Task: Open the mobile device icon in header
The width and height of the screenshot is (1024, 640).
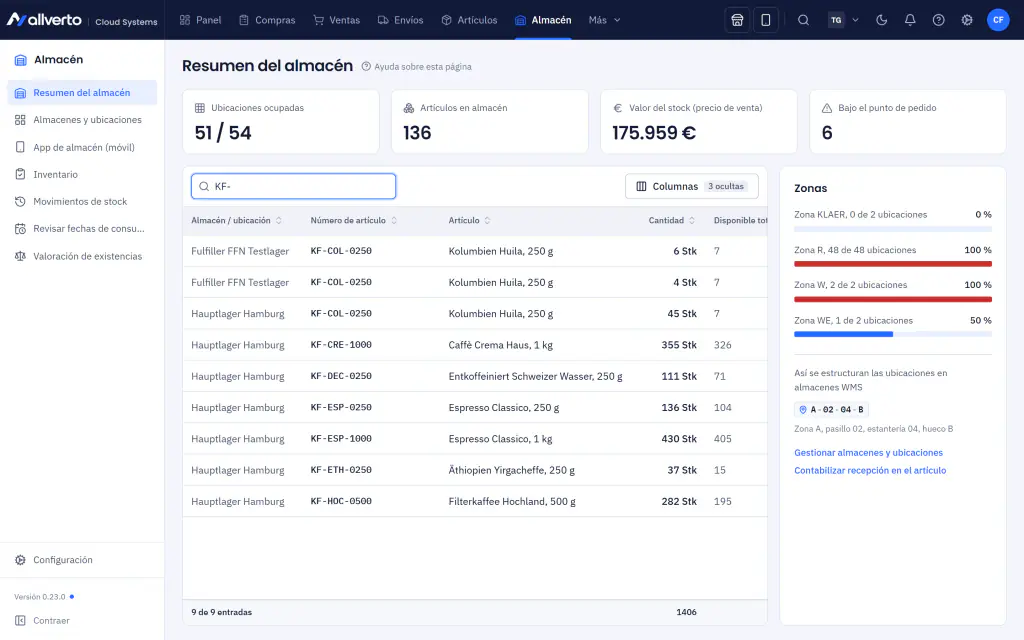Action: coord(765,20)
